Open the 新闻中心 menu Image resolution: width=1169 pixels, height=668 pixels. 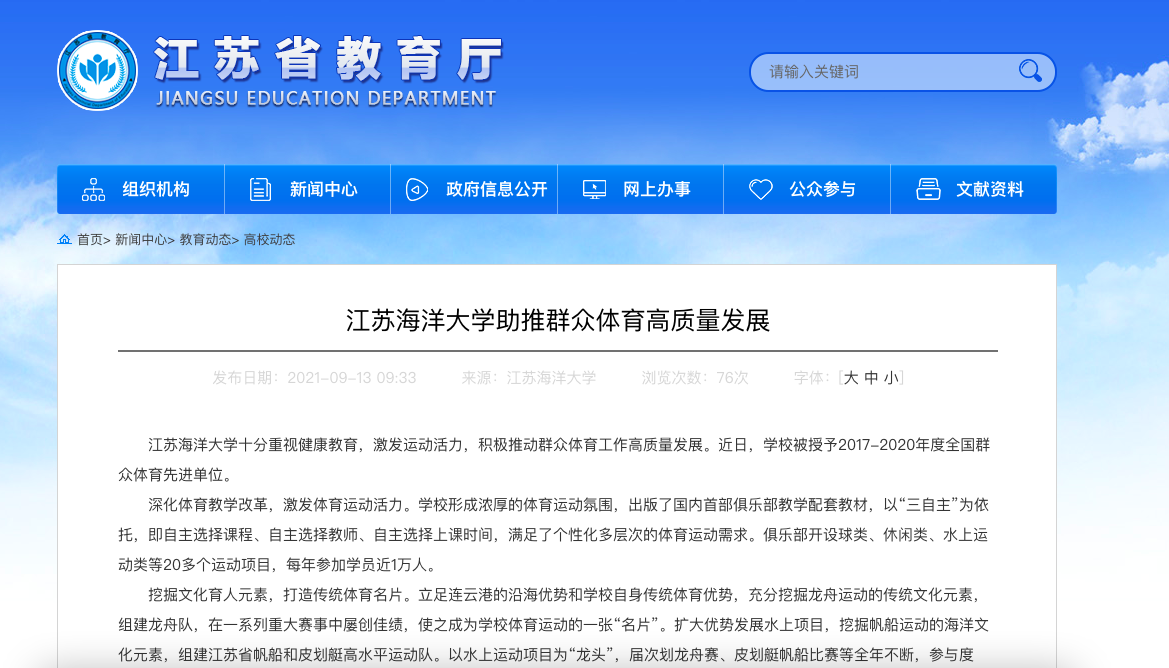(x=323, y=189)
